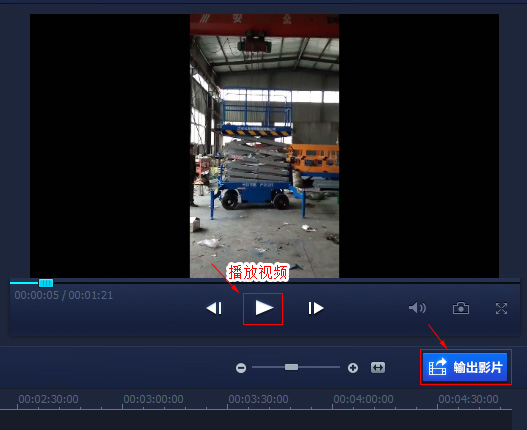Play the video preview
Screen dimensions: 527x430
pos(264,308)
